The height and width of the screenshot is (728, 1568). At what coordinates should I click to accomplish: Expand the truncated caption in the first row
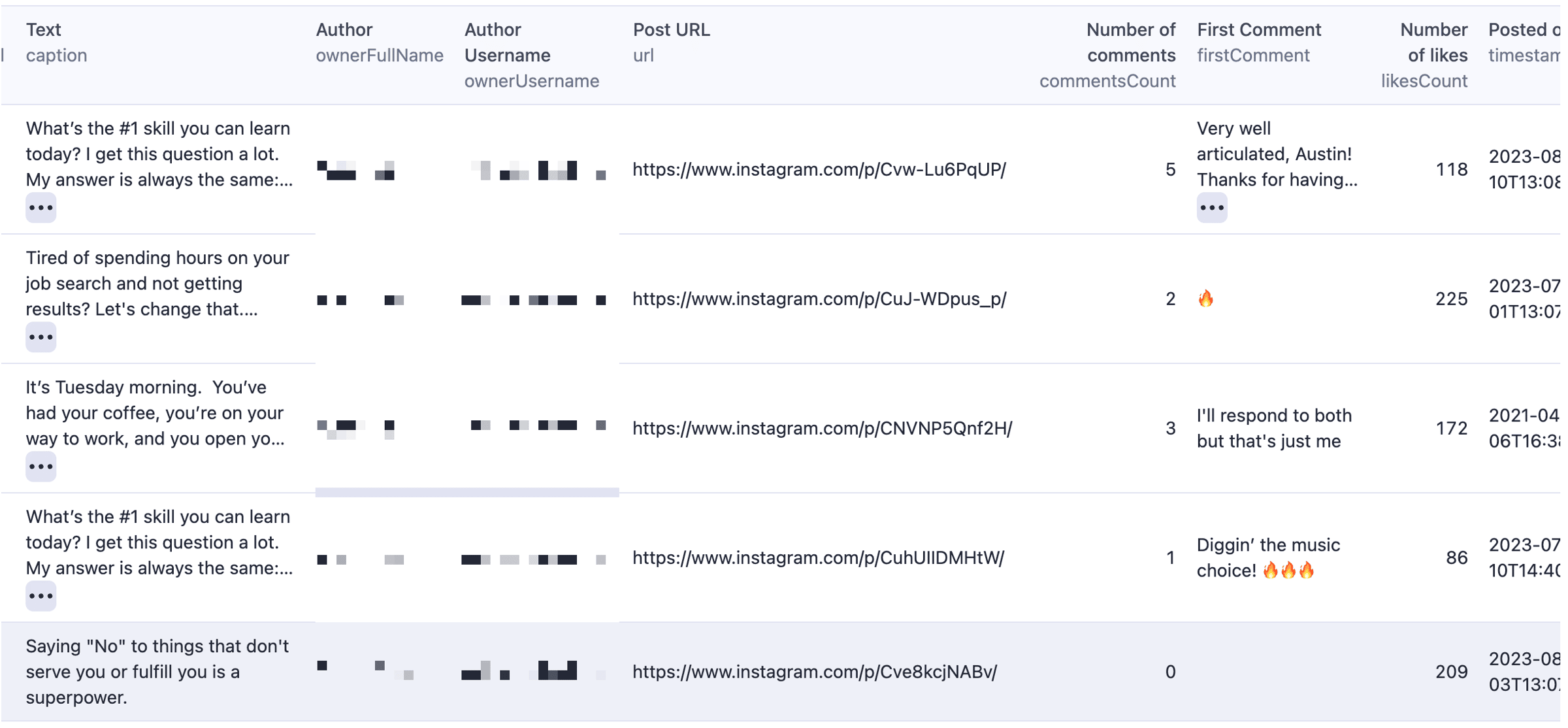pos(41,208)
